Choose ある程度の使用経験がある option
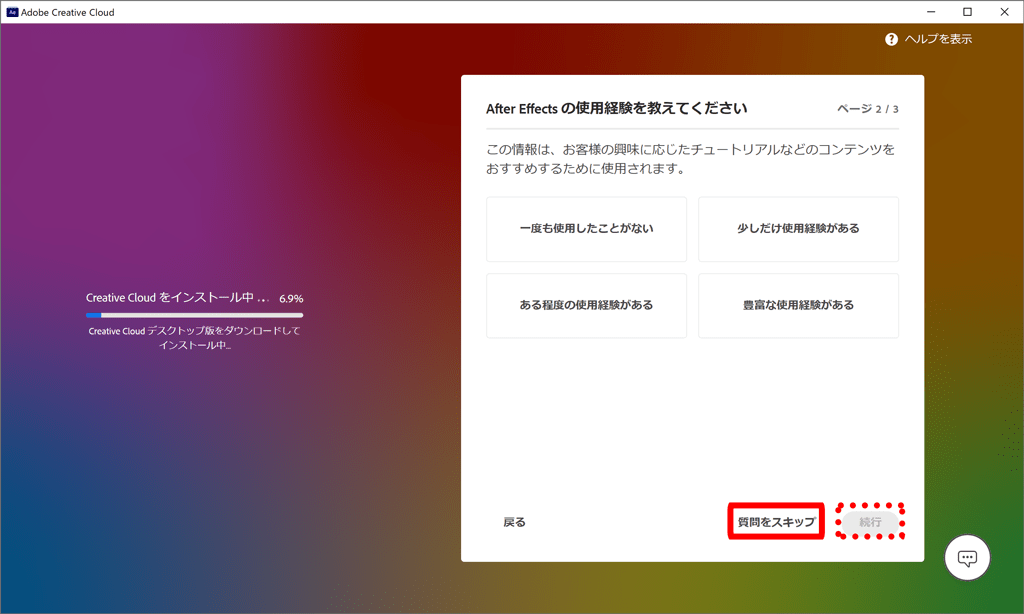This screenshot has height=614, width=1024. (586, 305)
